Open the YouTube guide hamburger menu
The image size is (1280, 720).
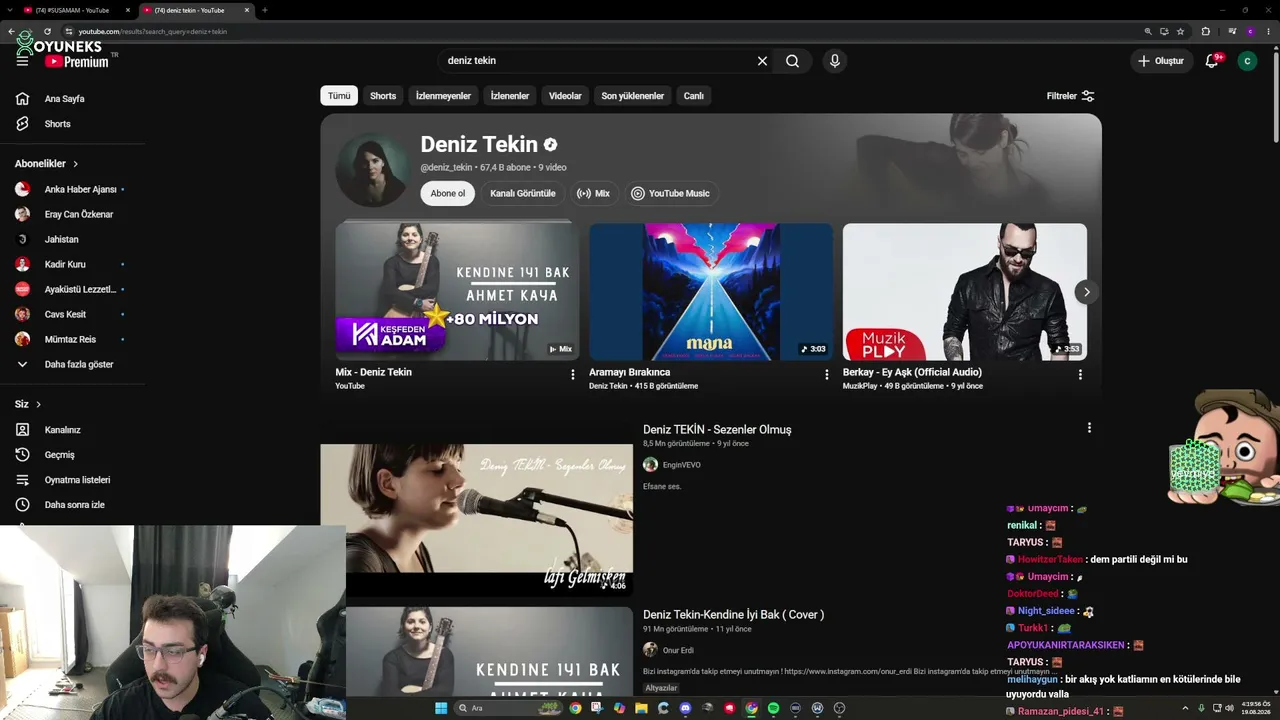point(22,61)
